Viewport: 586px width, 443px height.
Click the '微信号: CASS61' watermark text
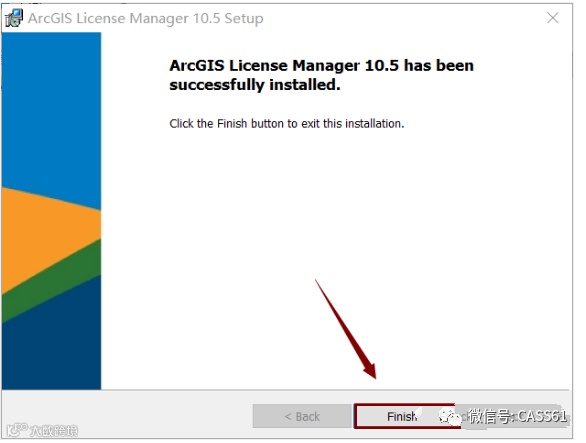pyautogui.click(x=517, y=416)
